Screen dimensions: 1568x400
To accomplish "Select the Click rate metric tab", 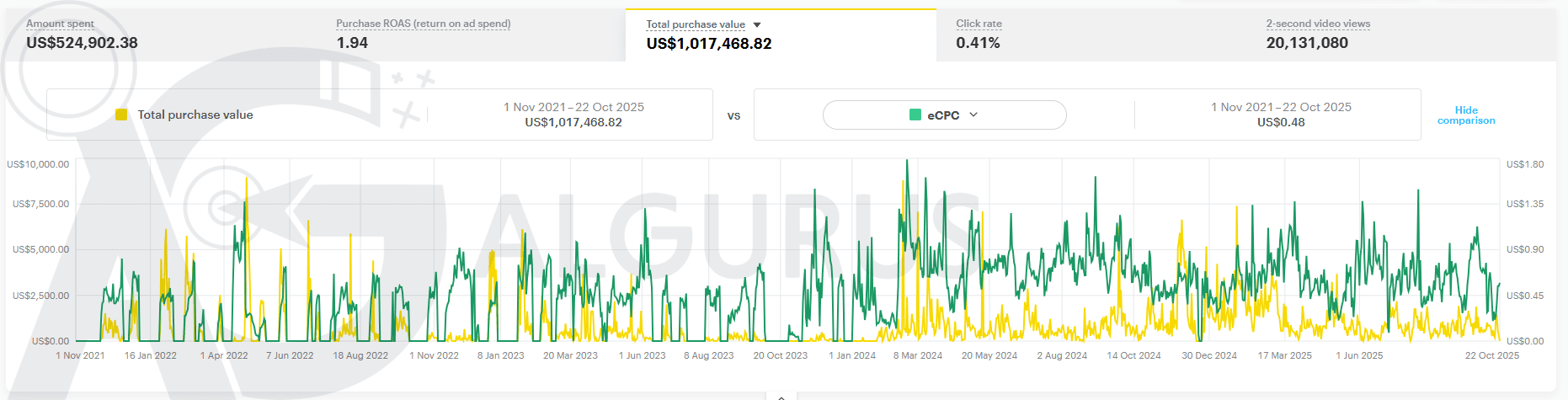I will [x=979, y=35].
